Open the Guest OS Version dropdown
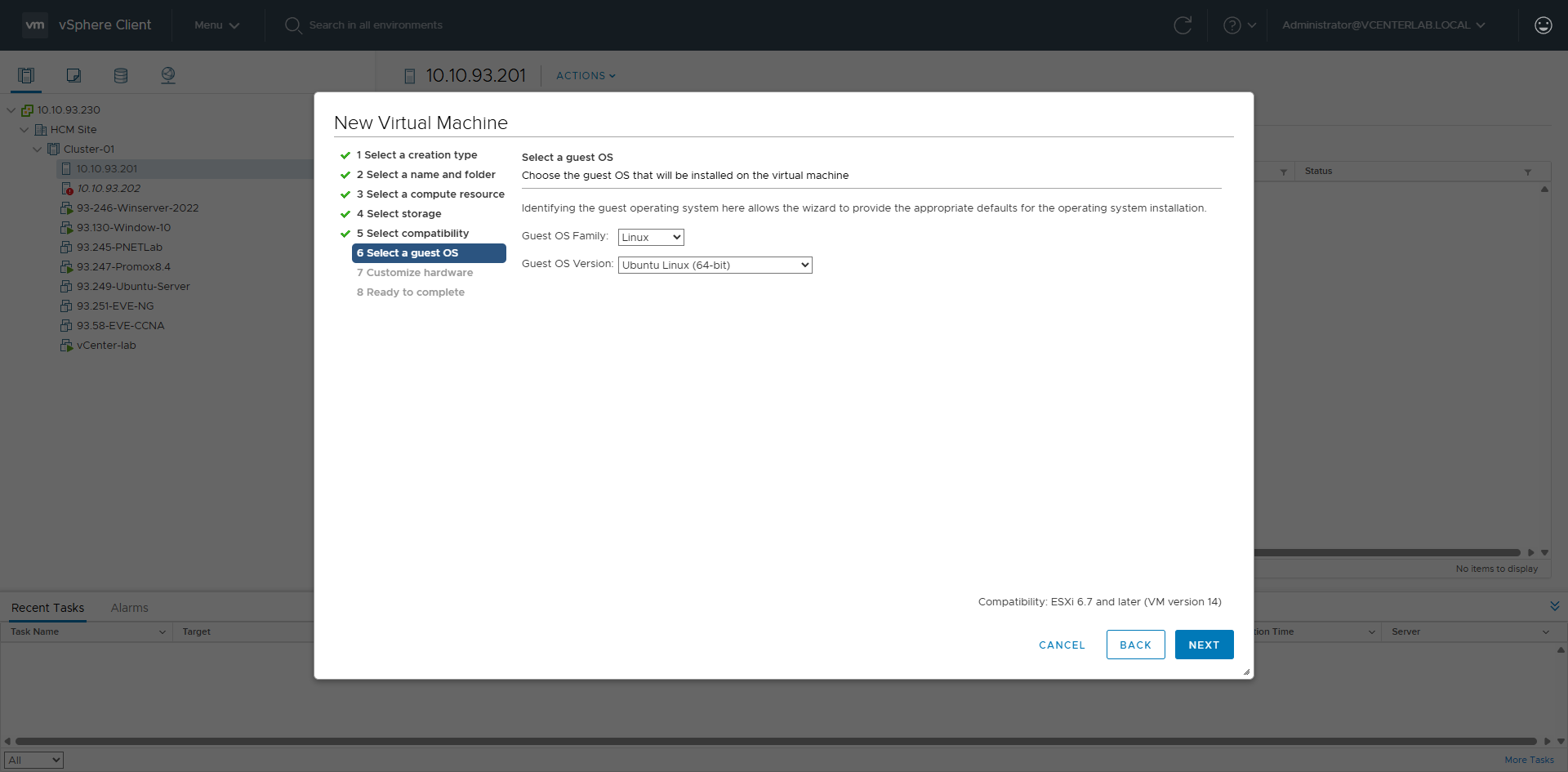The image size is (1568, 772). (715, 265)
